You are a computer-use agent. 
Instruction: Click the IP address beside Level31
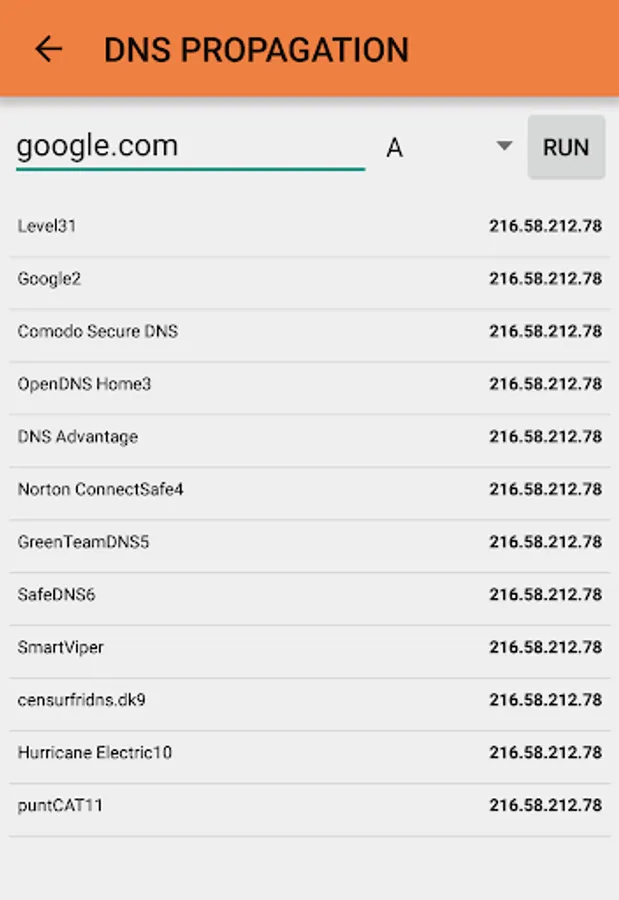click(546, 226)
